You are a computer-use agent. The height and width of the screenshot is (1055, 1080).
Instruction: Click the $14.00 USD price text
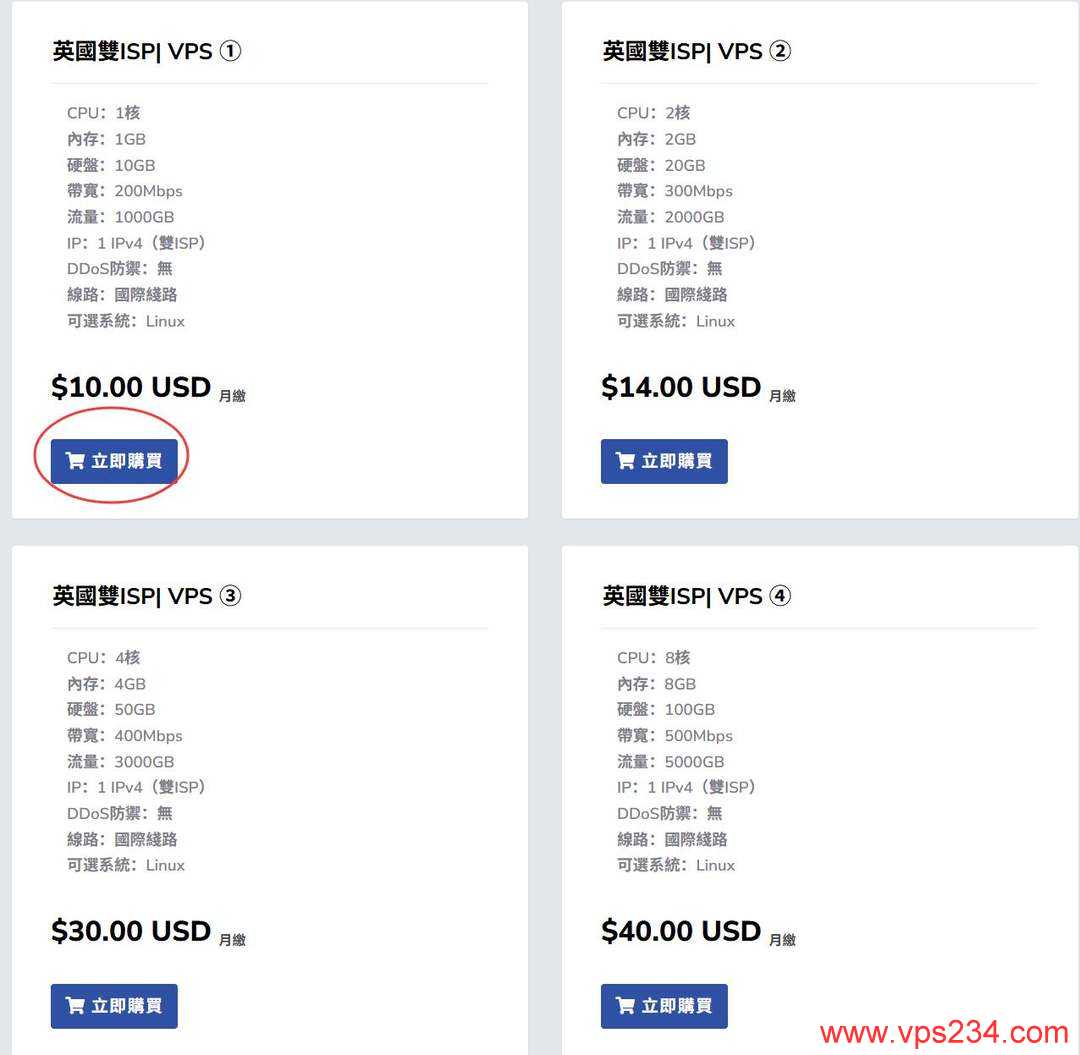pos(680,387)
